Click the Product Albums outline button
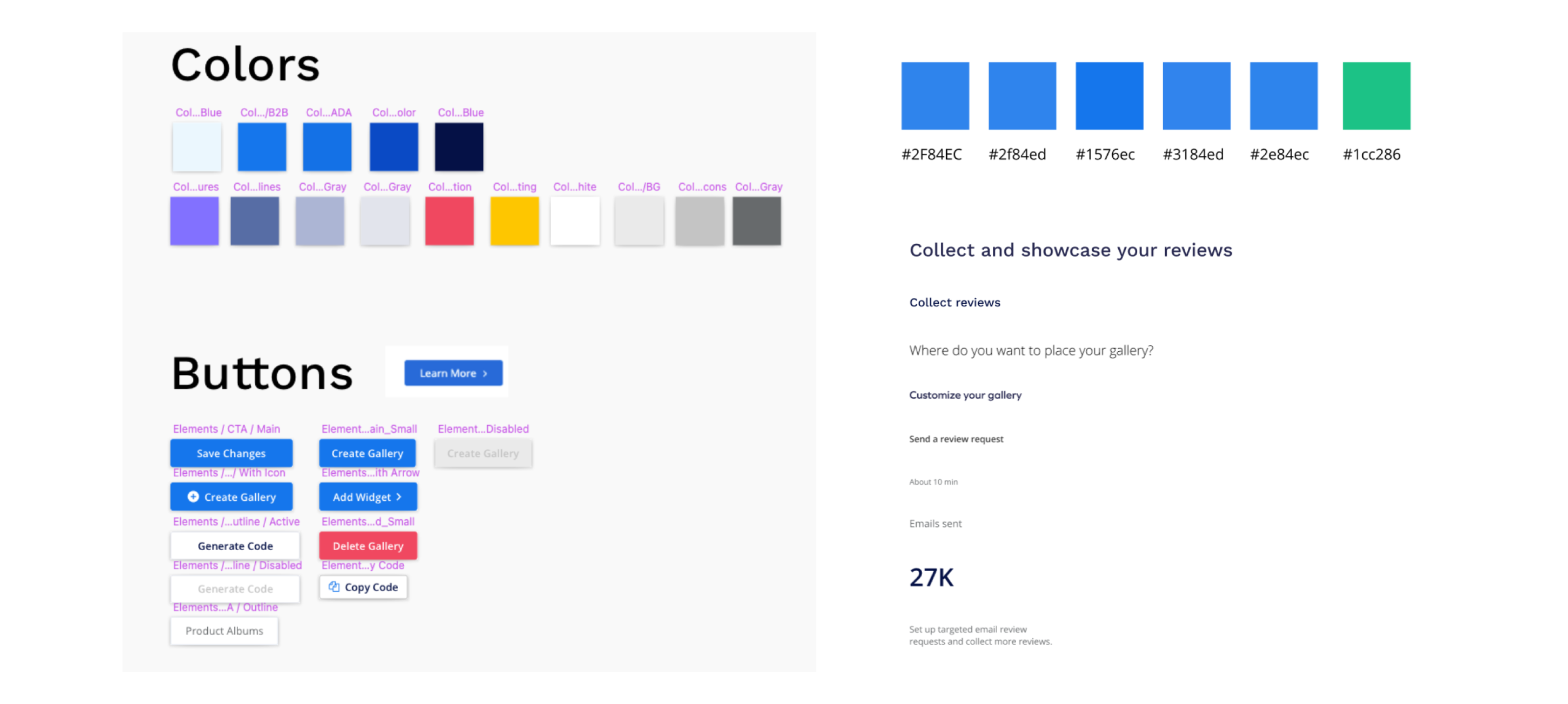This screenshot has height=704, width=1568. click(x=224, y=631)
